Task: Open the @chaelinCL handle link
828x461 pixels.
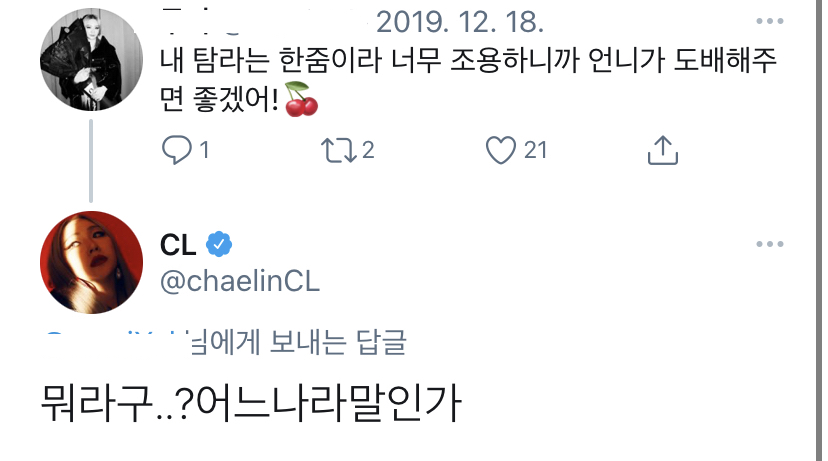Action: (239, 281)
